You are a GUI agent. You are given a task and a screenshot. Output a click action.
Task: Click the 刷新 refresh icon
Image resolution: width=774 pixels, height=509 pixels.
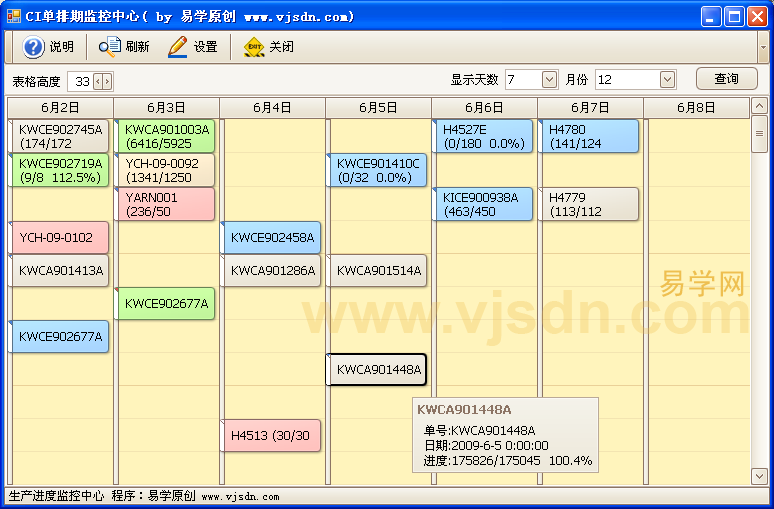pos(109,47)
